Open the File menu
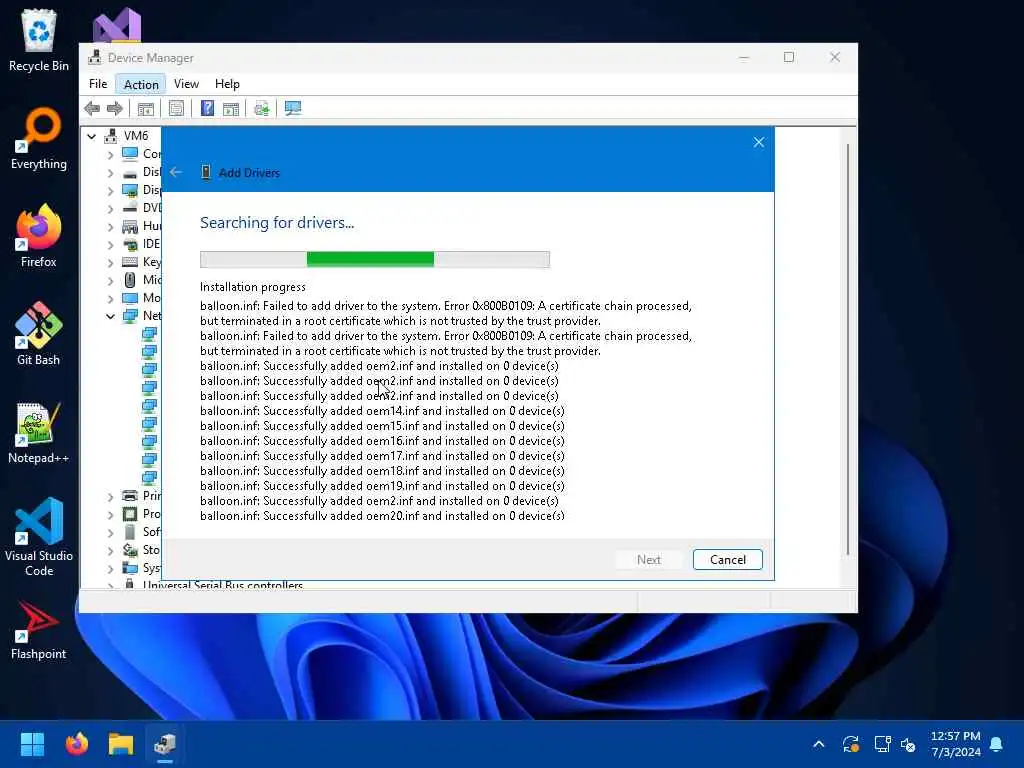This screenshot has height=768, width=1024. click(98, 84)
